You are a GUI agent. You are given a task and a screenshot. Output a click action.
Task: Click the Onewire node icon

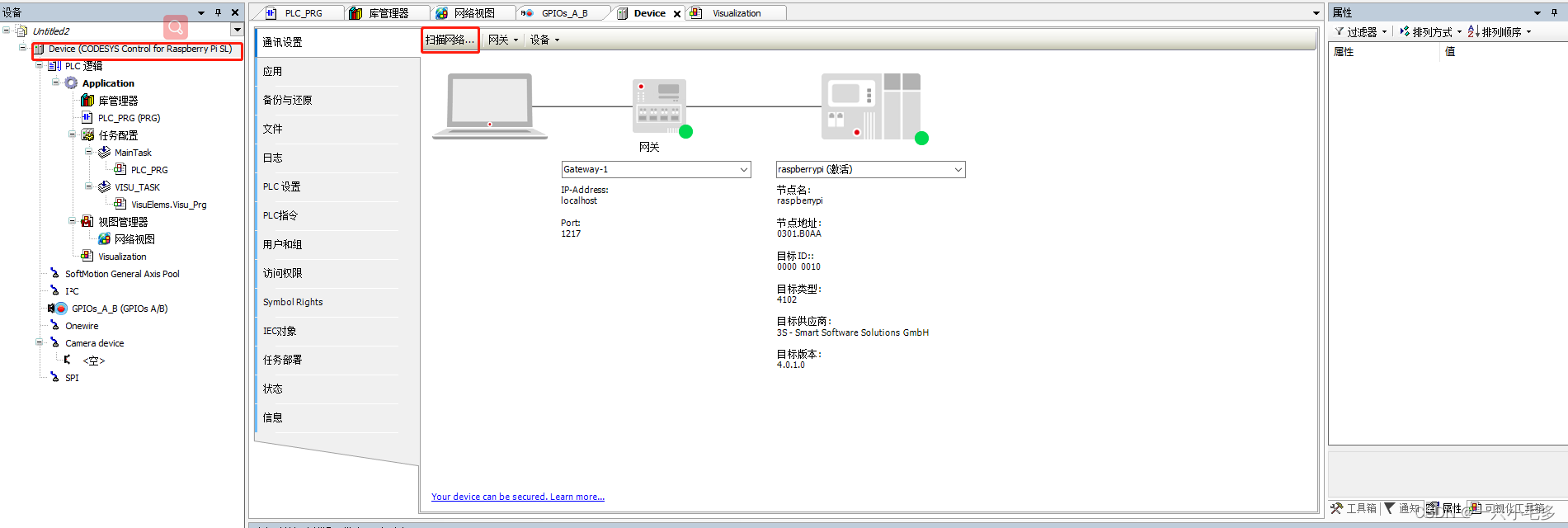tap(55, 326)
